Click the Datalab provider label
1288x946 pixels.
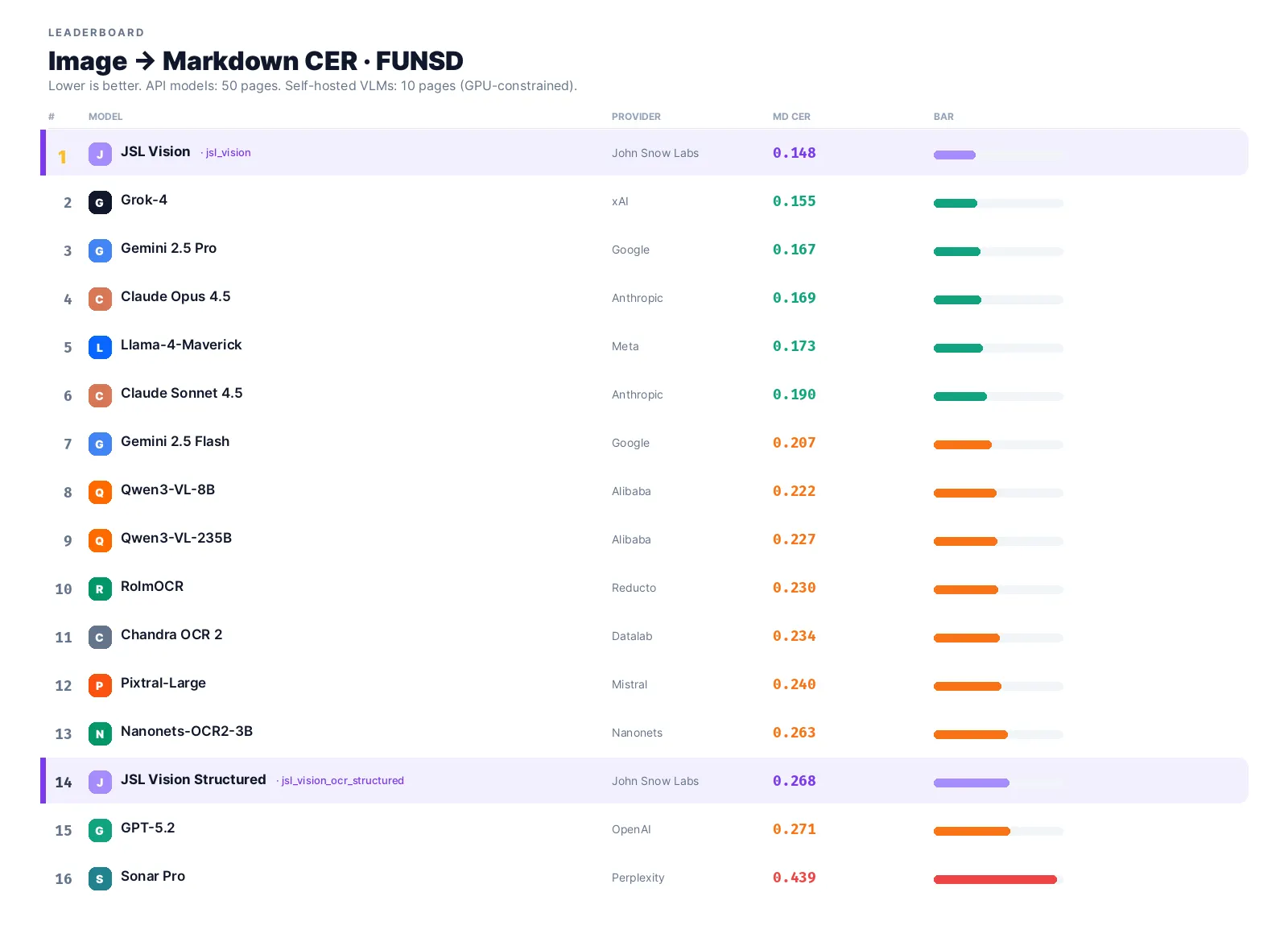632,636
